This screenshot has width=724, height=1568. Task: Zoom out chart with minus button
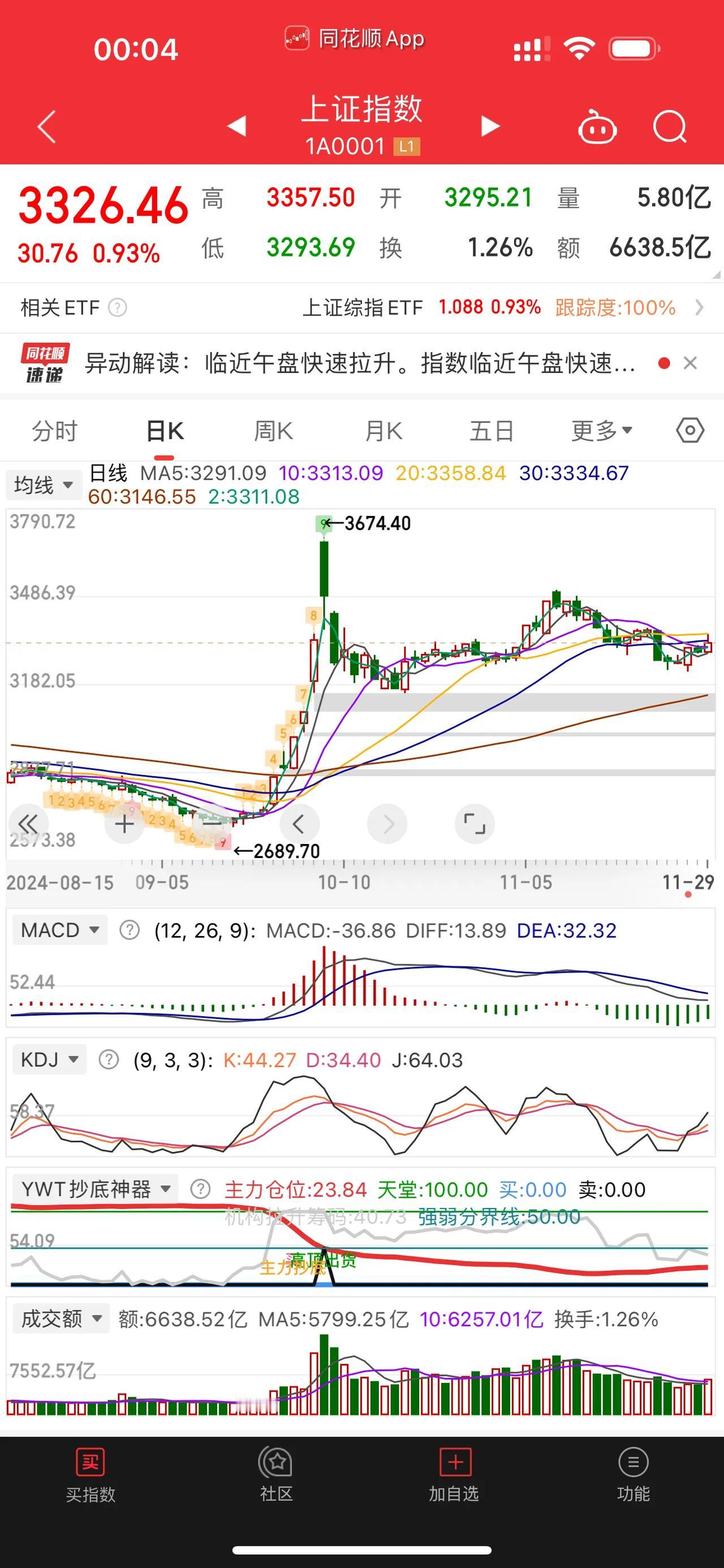212,824
